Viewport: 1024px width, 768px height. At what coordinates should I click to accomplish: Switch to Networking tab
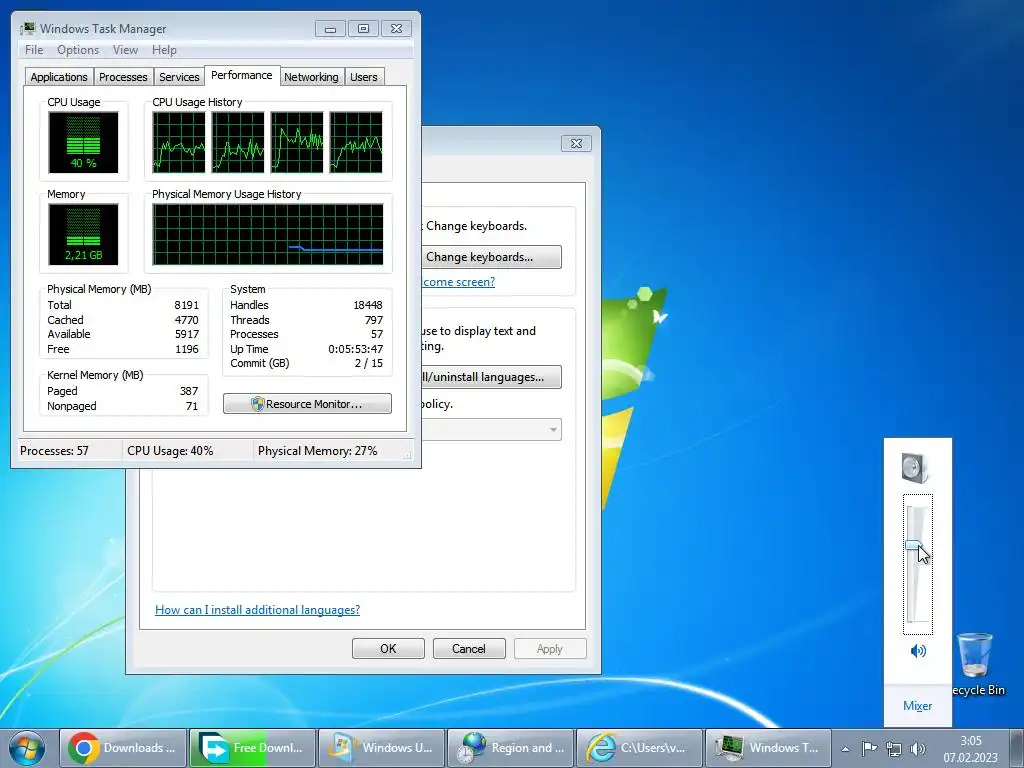[311, 77]
